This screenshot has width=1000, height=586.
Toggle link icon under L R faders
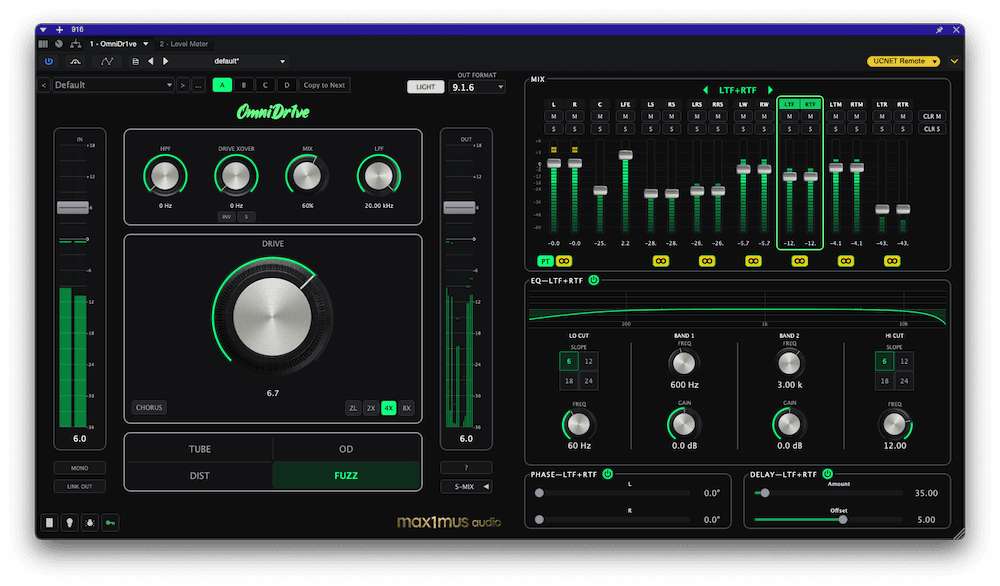[x=564, y=261]
